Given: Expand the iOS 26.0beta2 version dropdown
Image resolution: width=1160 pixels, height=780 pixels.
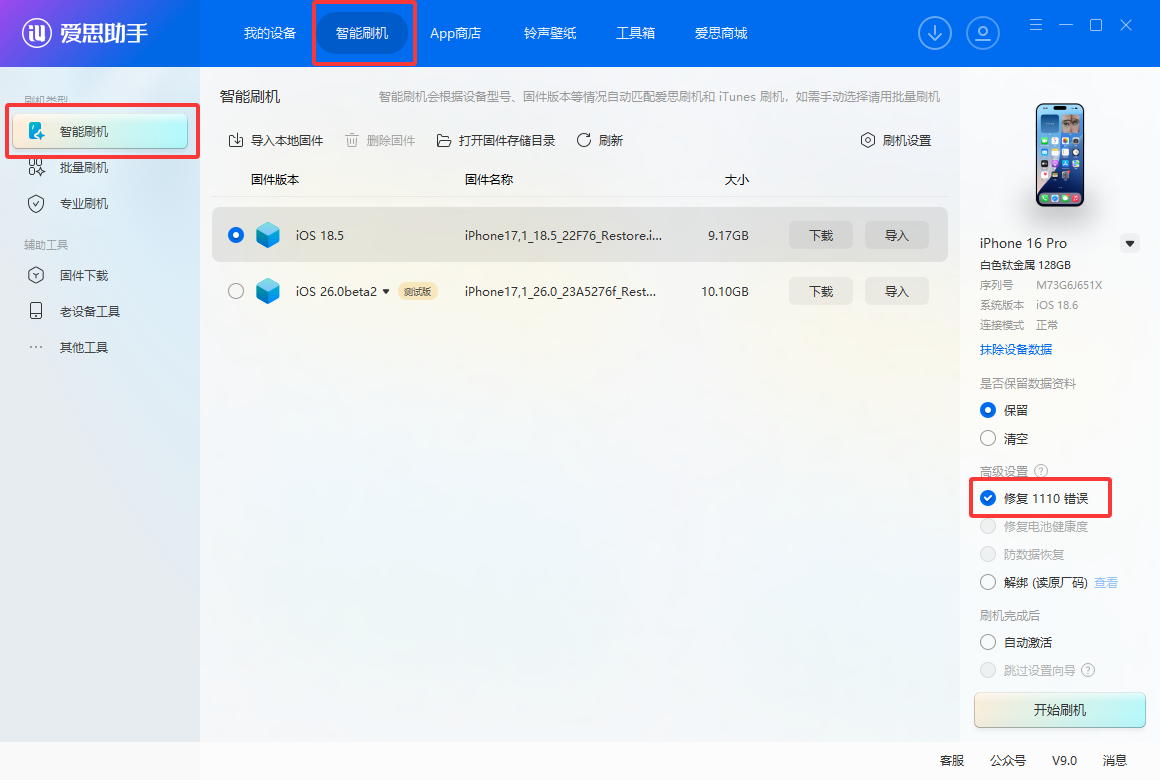Looking at the screenshot, I should pos(386,292).
